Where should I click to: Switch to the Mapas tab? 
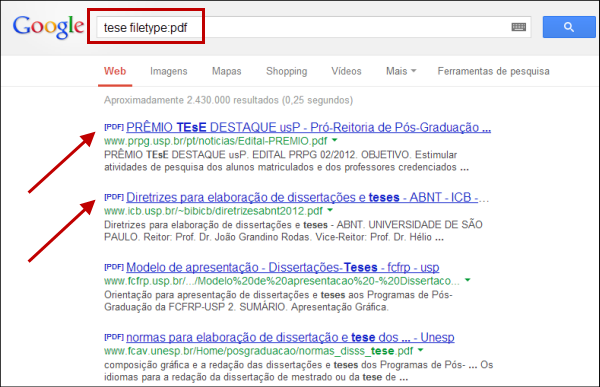(227, 71)
